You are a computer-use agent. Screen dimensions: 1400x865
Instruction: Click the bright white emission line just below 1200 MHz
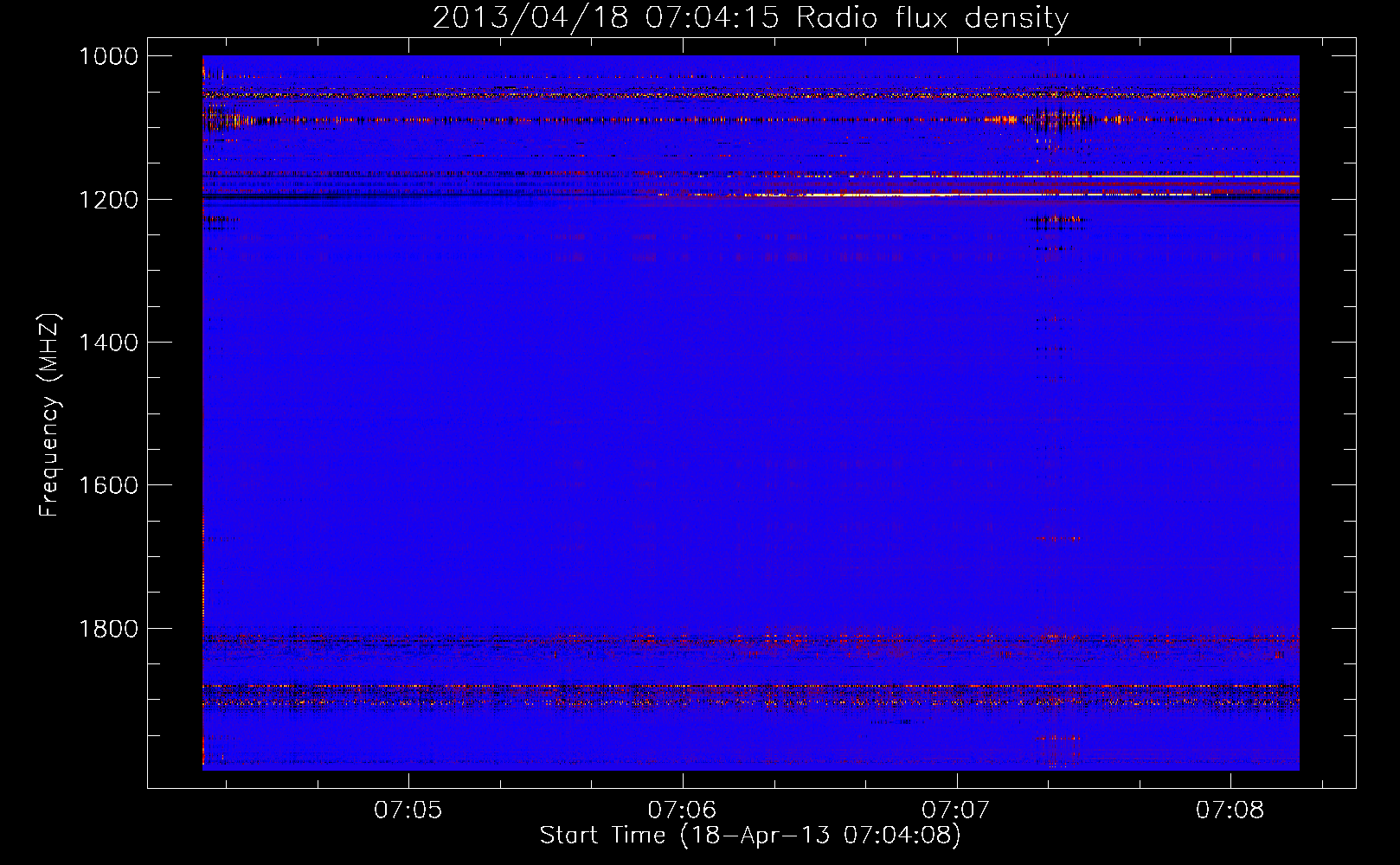[x=865, y=195]
